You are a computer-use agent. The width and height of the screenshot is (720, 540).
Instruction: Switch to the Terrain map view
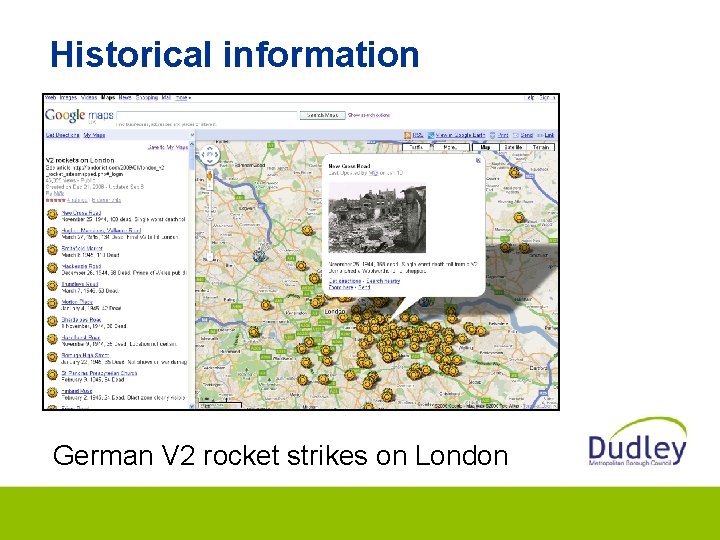coord(540,147)
